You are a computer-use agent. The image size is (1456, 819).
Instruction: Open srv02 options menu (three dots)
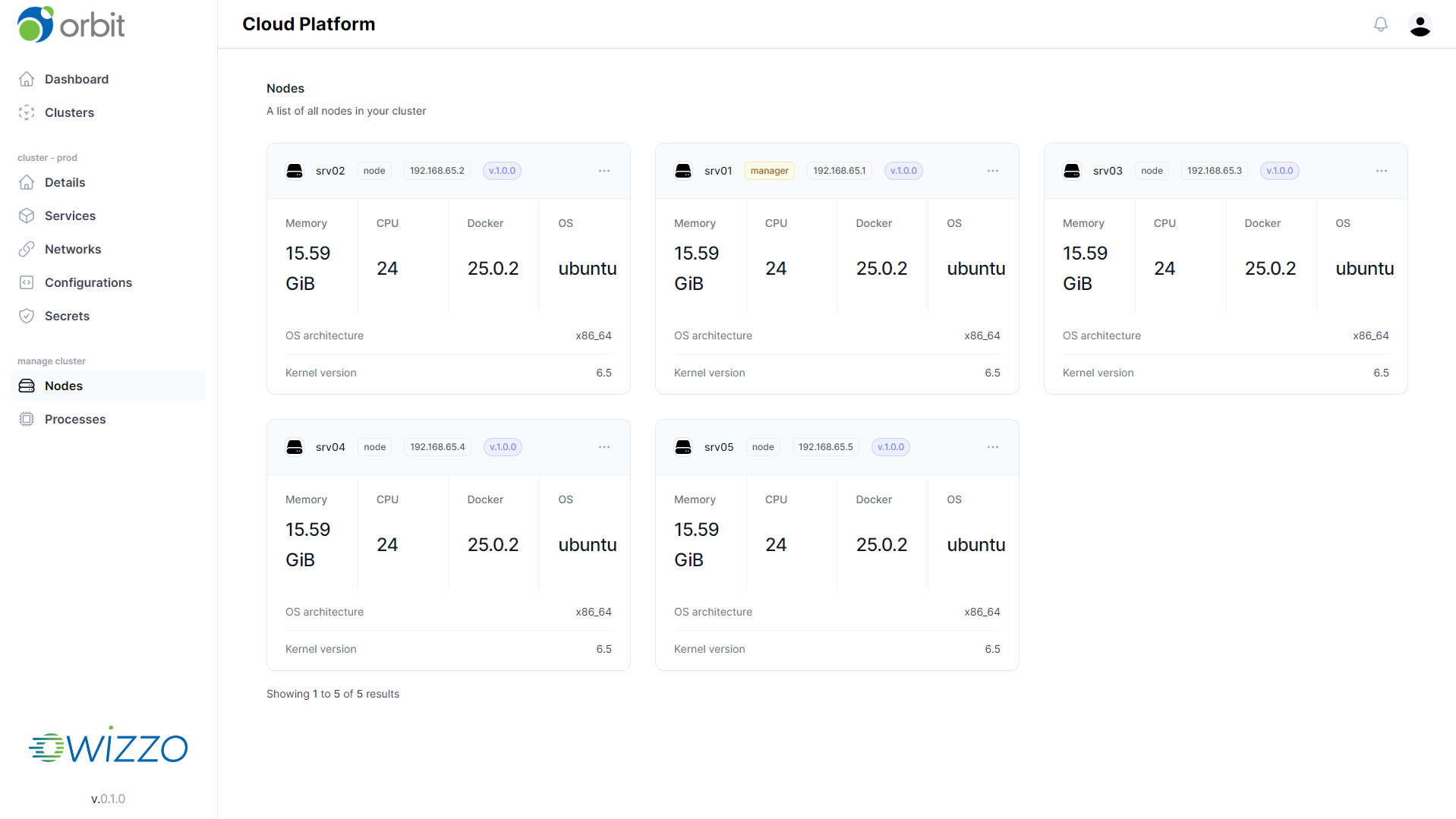point(604,171)
